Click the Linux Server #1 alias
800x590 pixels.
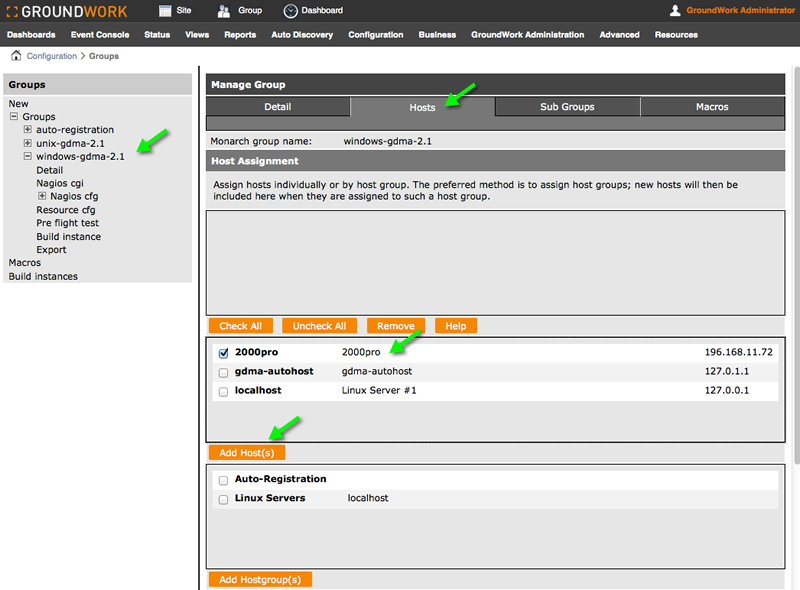(379, 390)
